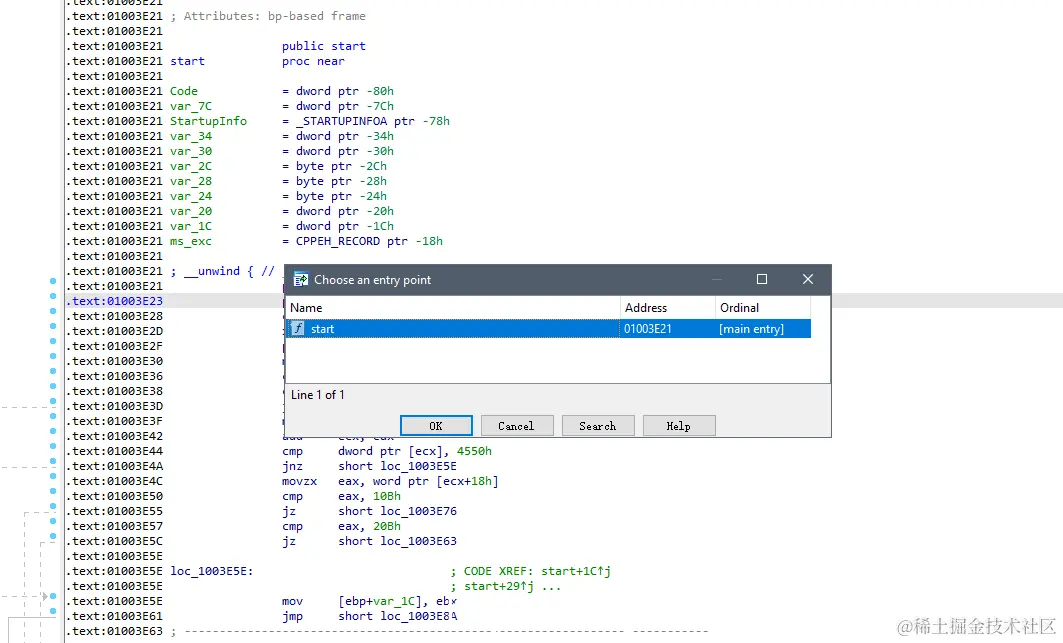Click the loc_1003E5E: label definition
The image size is (1063, 643).
tap(212, 571)
